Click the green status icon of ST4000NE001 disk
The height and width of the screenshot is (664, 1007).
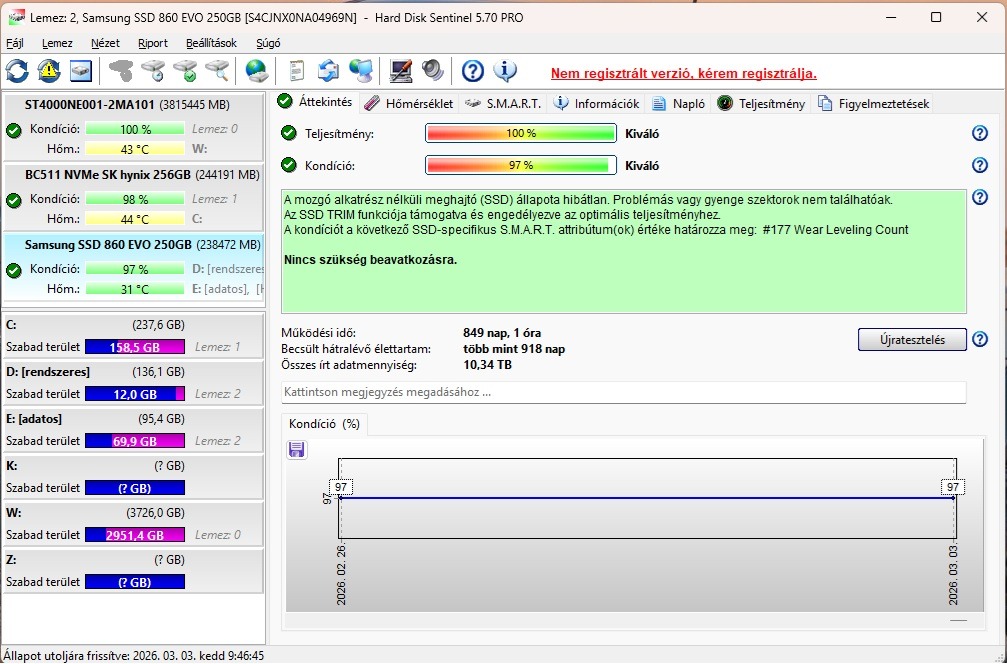click(13, 131)
